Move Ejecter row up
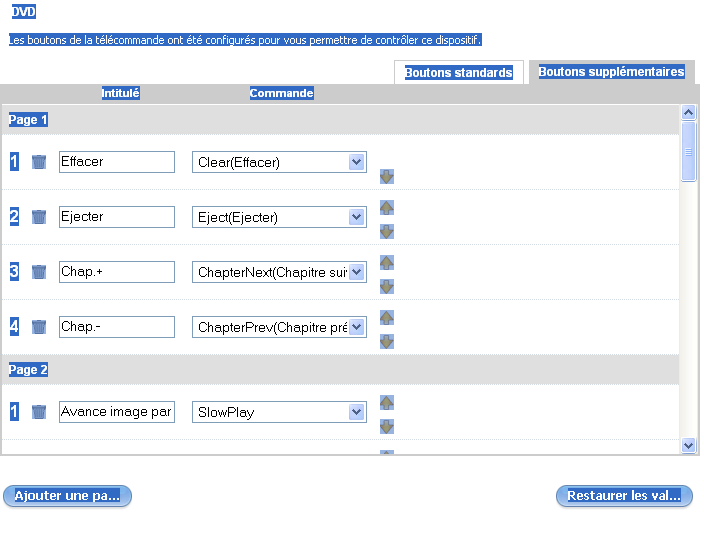704x550 pixels. (387, 208)
